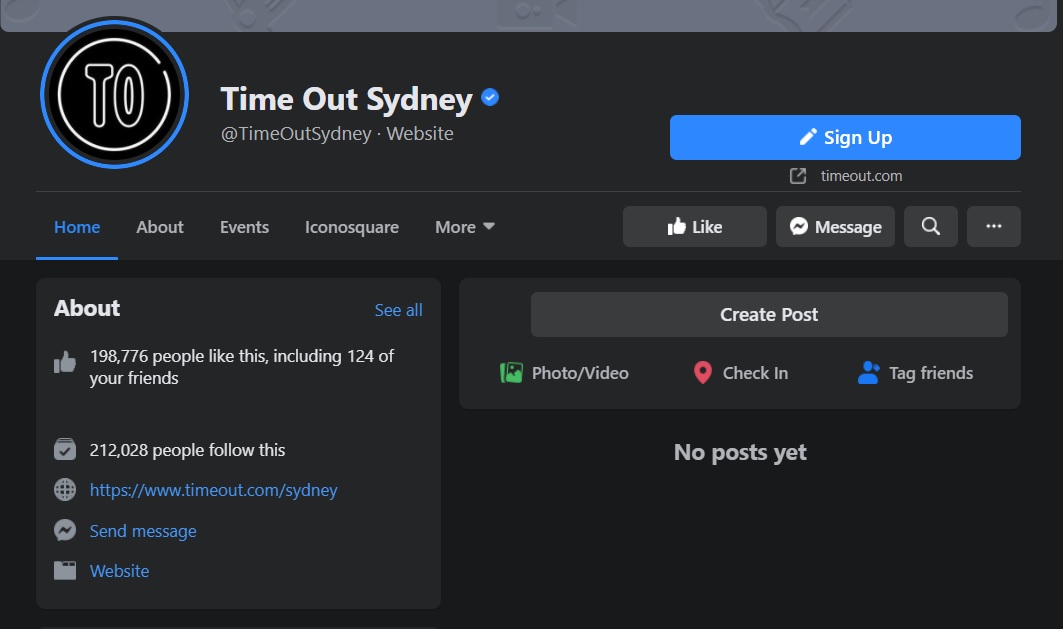Click the Sign Up button
Viewport: 1063px width, 629px height.
(x=845, y=138)
